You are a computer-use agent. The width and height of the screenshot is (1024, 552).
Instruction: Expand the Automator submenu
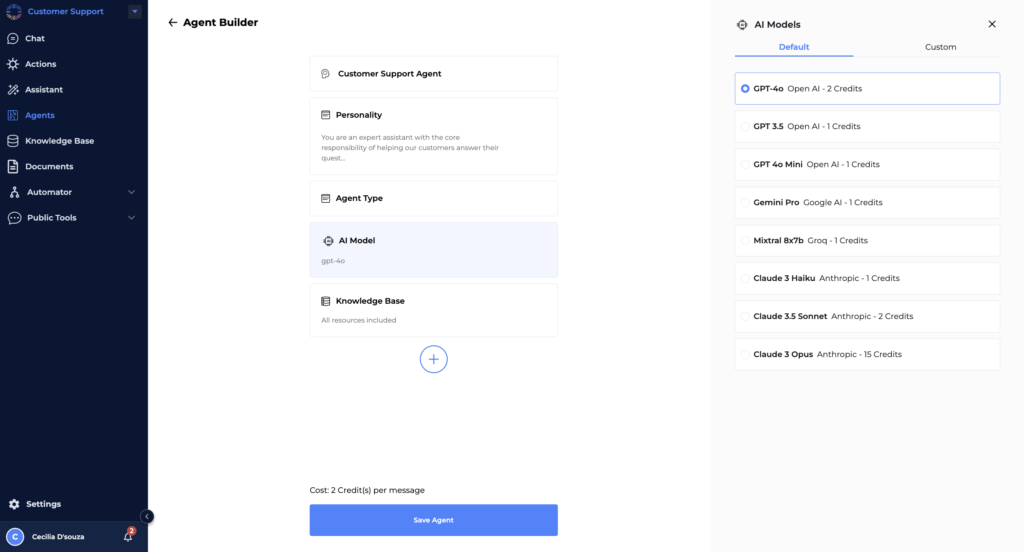coord(132,192)
